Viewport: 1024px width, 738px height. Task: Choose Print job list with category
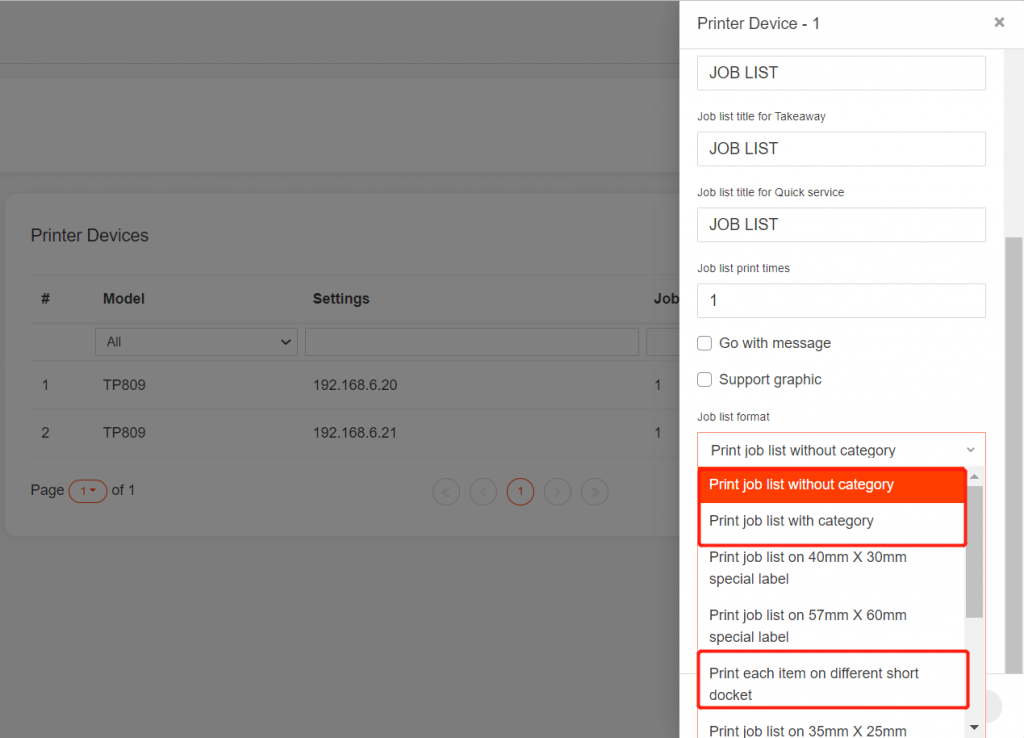tap(831, 521)
